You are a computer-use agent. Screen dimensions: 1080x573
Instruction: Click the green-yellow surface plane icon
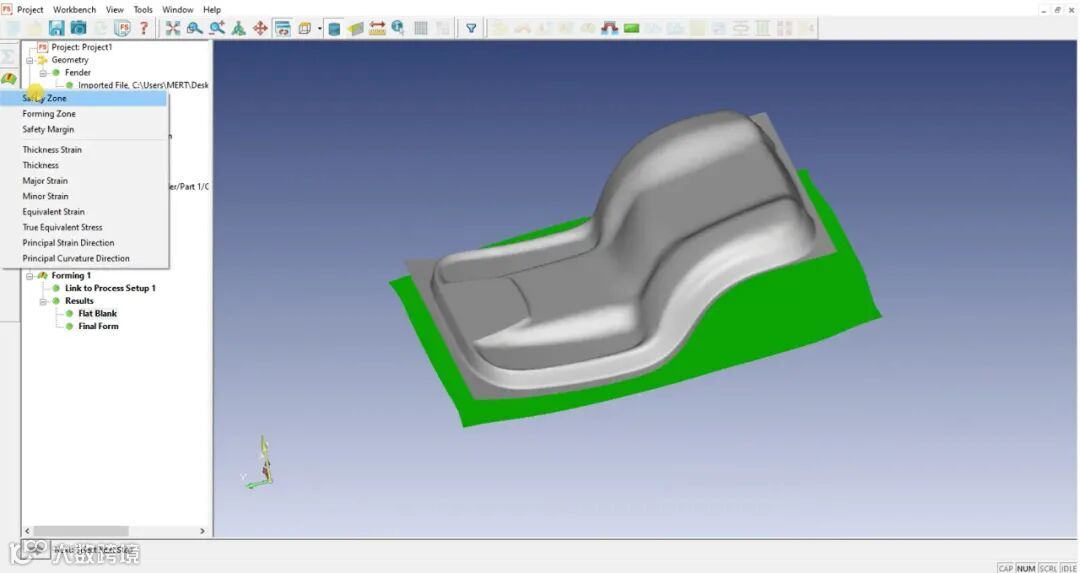[x=355, y=28]
